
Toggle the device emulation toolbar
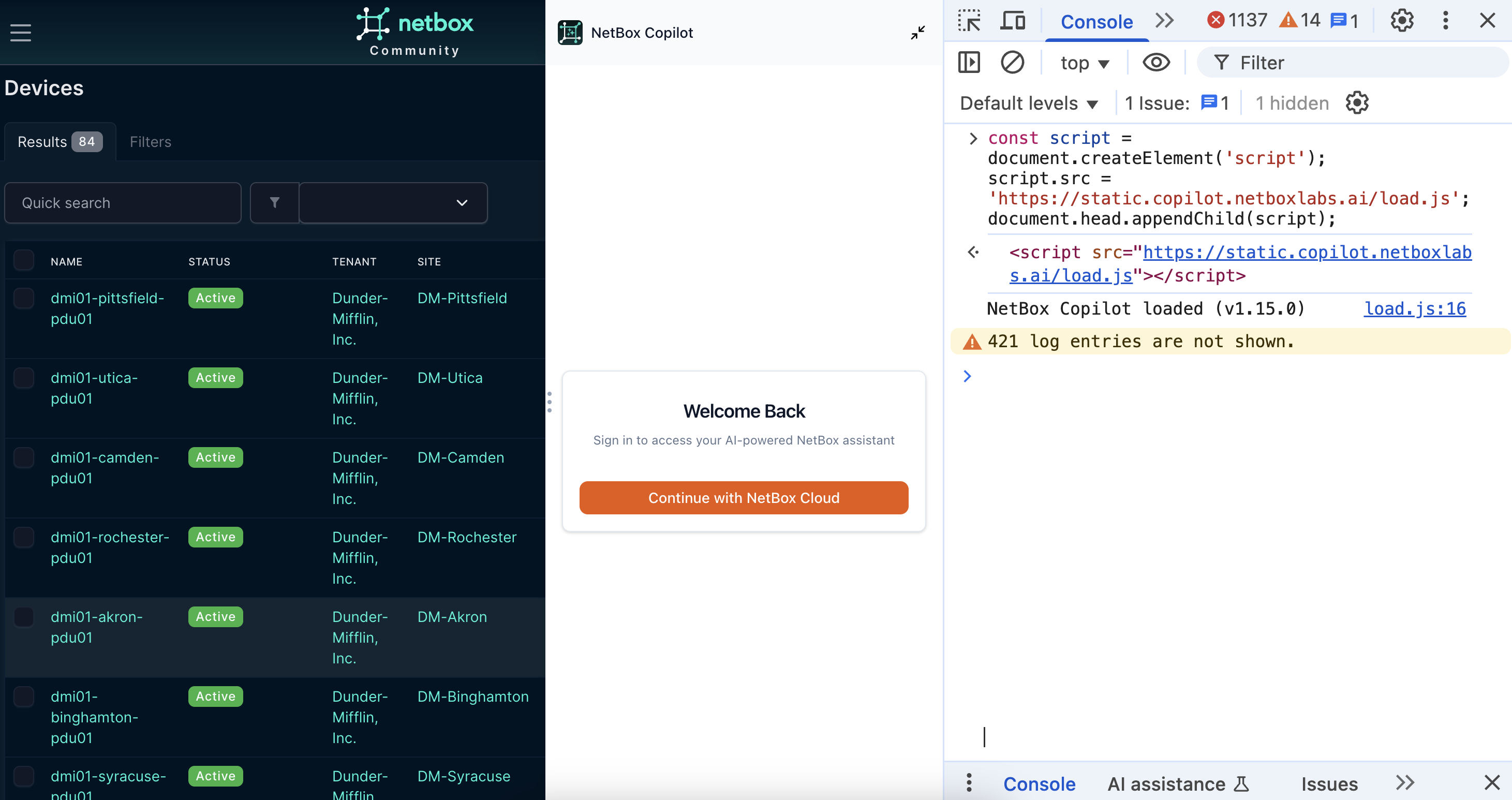tap(1013, 20)
